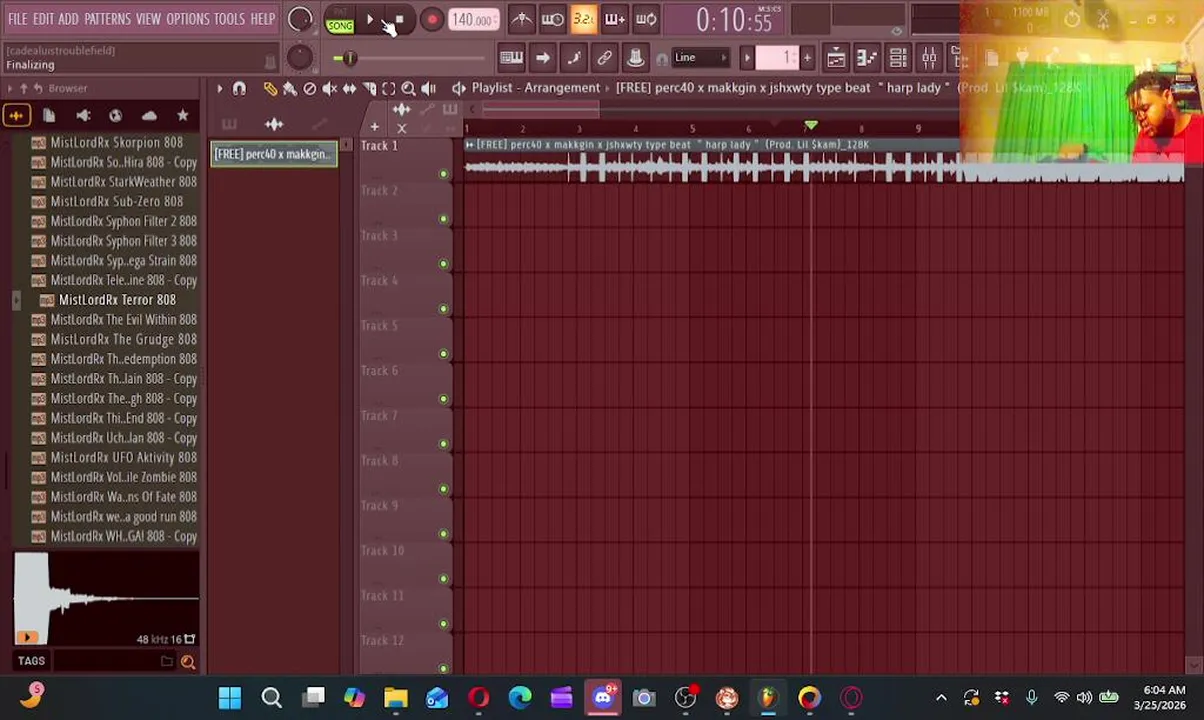Select the Paint brush tool in playlist
This screenshot has width=1204, height=720.
290,89
